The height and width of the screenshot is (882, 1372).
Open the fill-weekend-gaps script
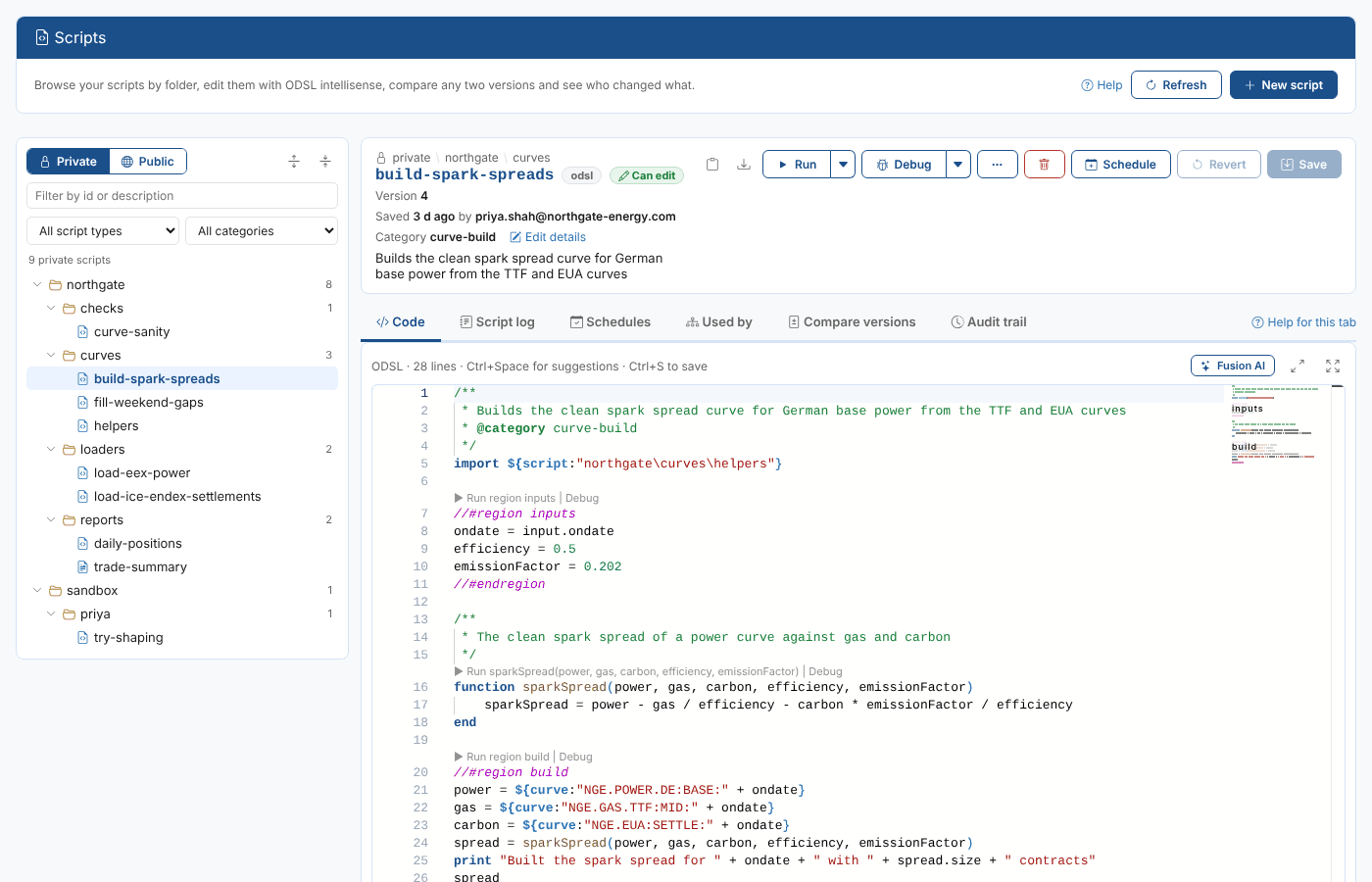click(x=149, y=403)
